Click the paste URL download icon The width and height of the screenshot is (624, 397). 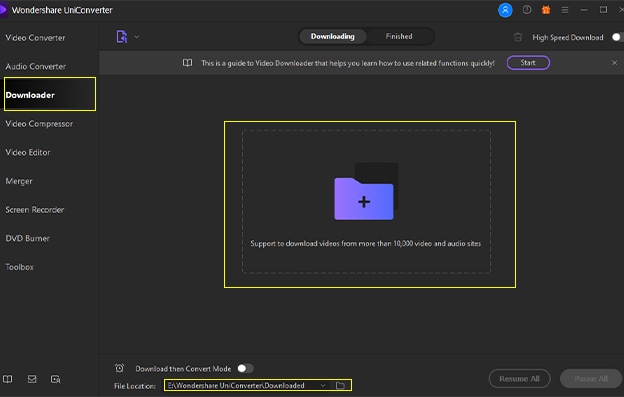122,37
